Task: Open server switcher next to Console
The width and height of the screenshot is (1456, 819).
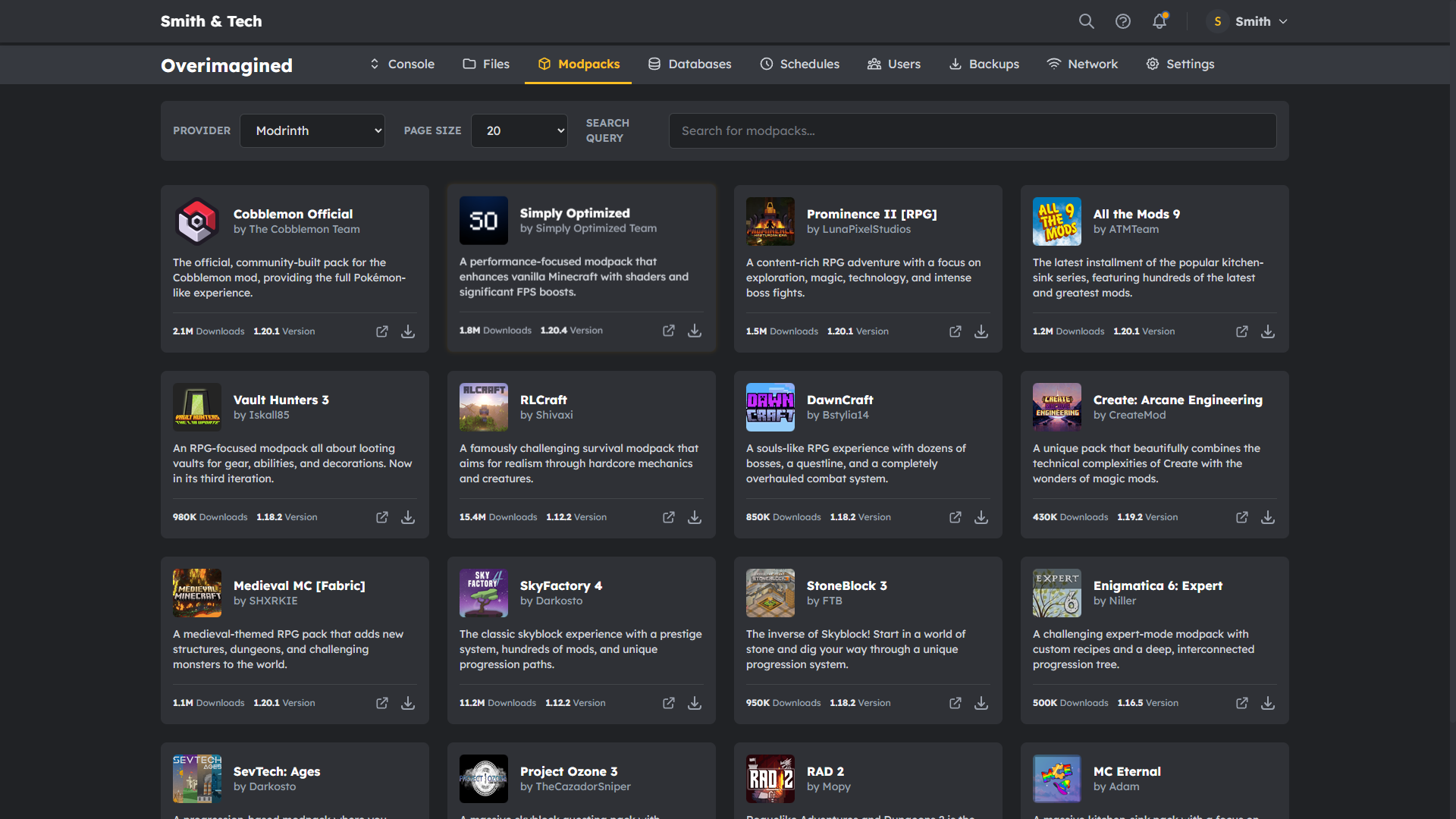Action: [374, 64]
